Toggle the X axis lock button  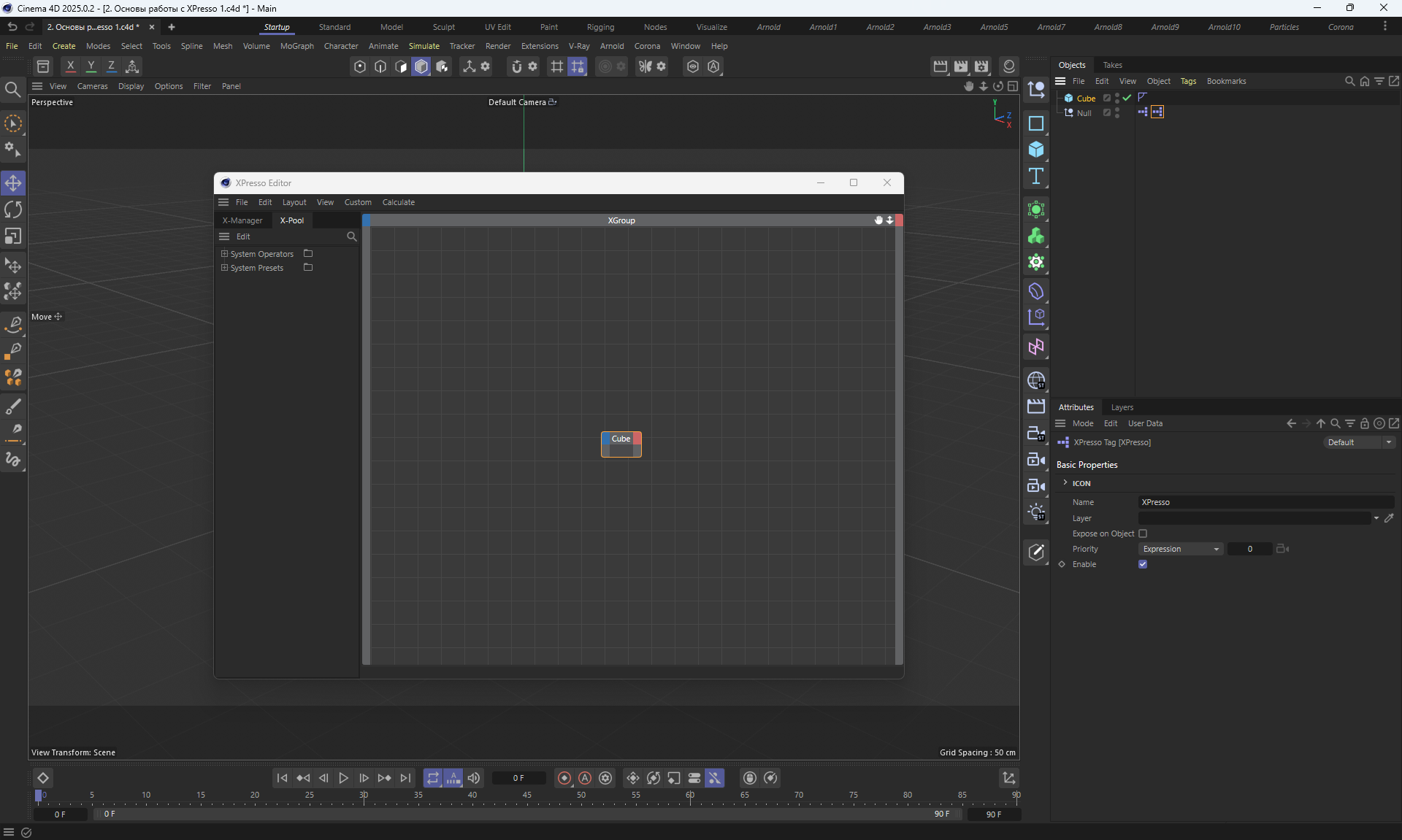click(x=71, y=66)
